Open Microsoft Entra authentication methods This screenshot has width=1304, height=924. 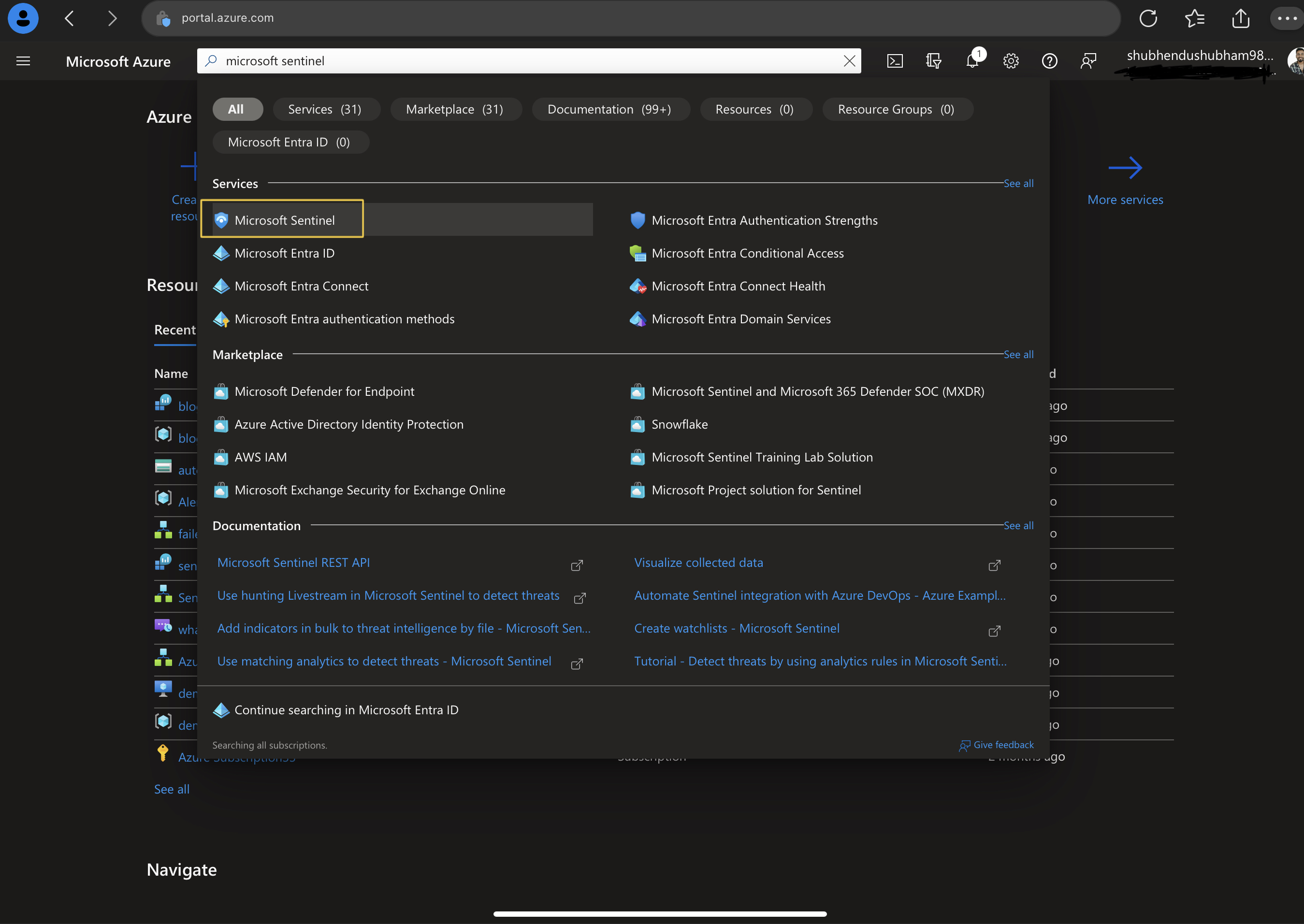[x=333, y=319]
